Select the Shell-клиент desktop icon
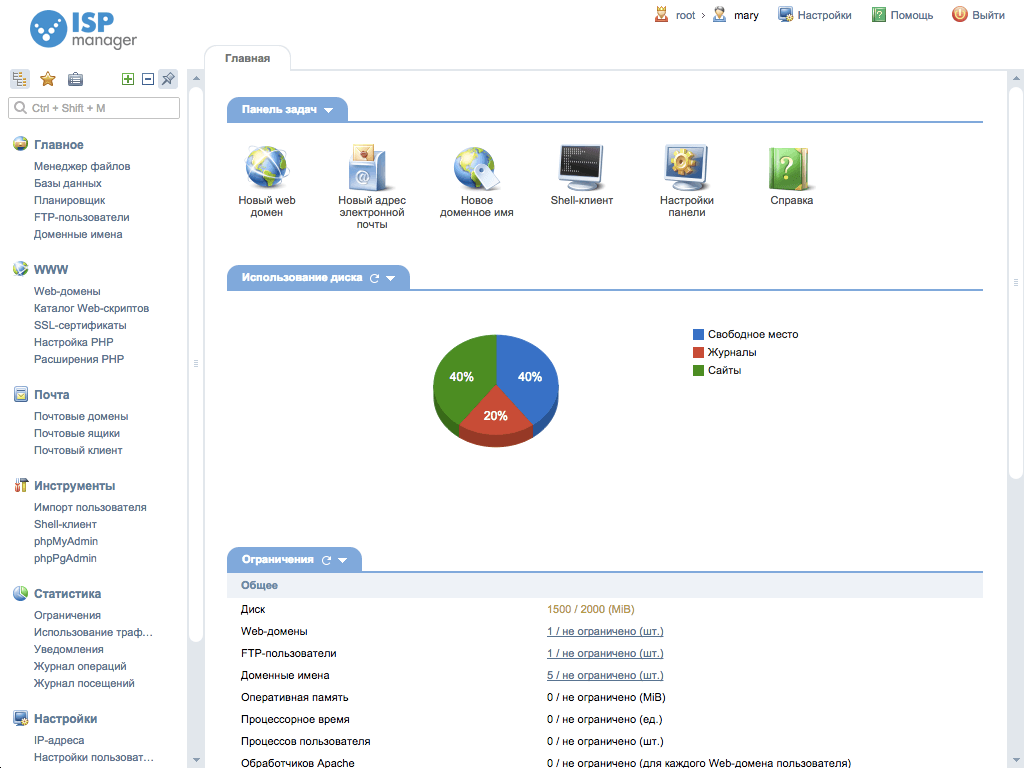Image resolution: width=1024 pixels, height=768 pixels. click(580, 165)
